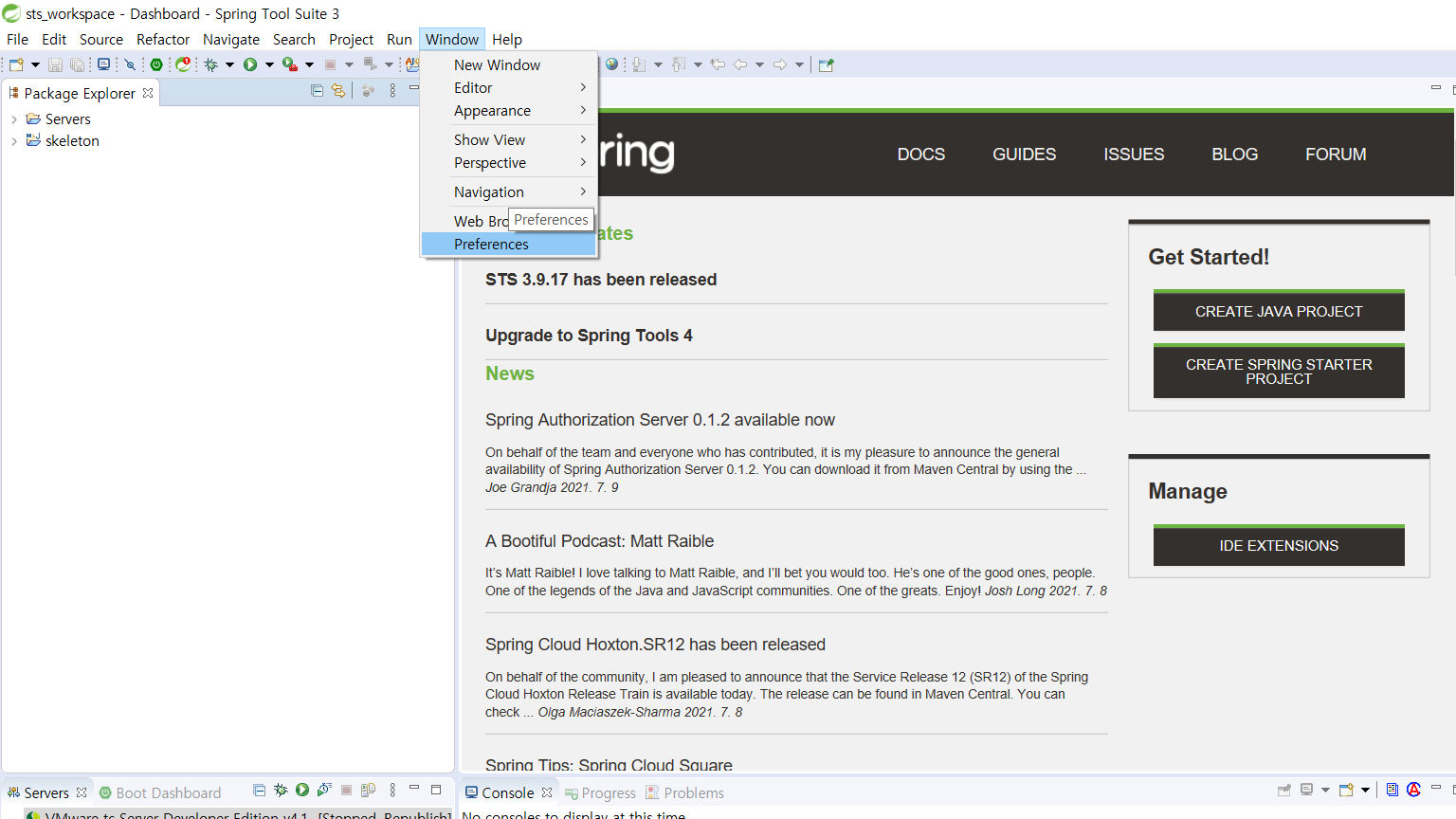Click the Back navigation arrow
This screenshot has height=819, width=1456.
click(x=740, y=64)
